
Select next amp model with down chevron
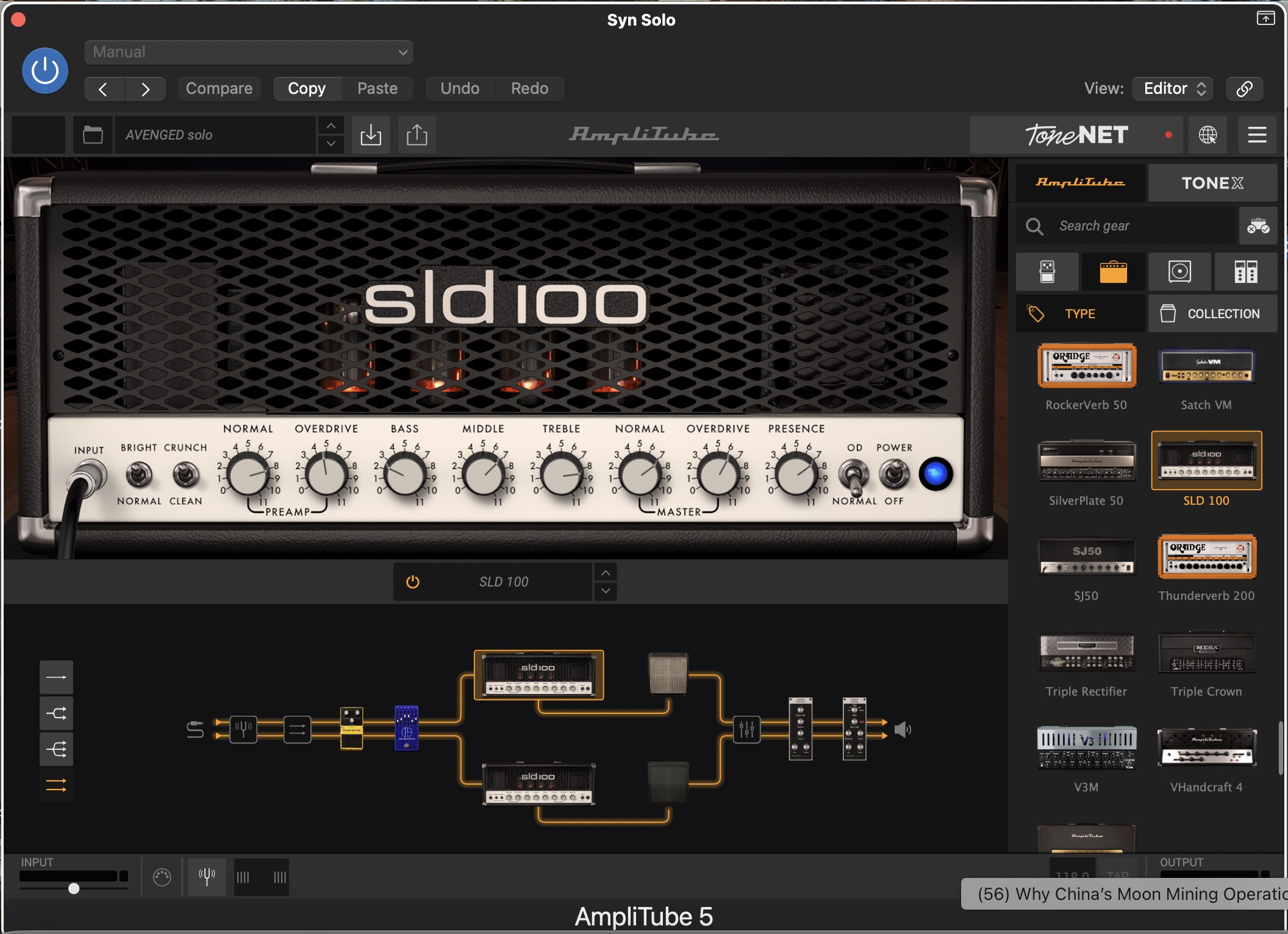(x=606, y=591)
